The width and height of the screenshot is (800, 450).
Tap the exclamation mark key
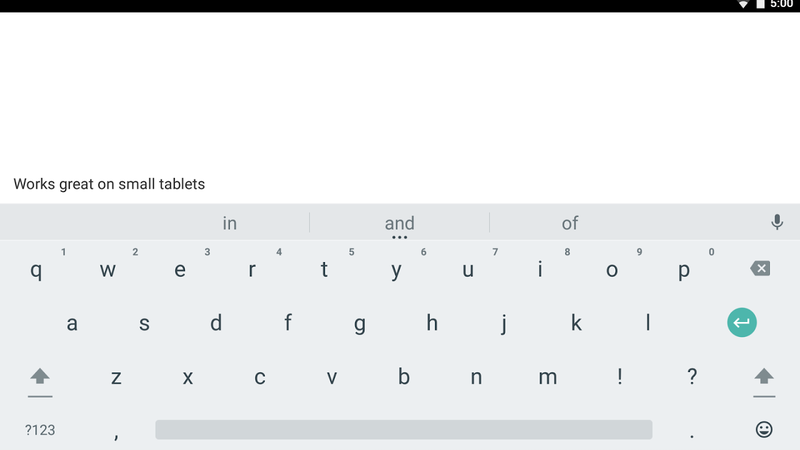pyautogui.click(x=620, y=377)
